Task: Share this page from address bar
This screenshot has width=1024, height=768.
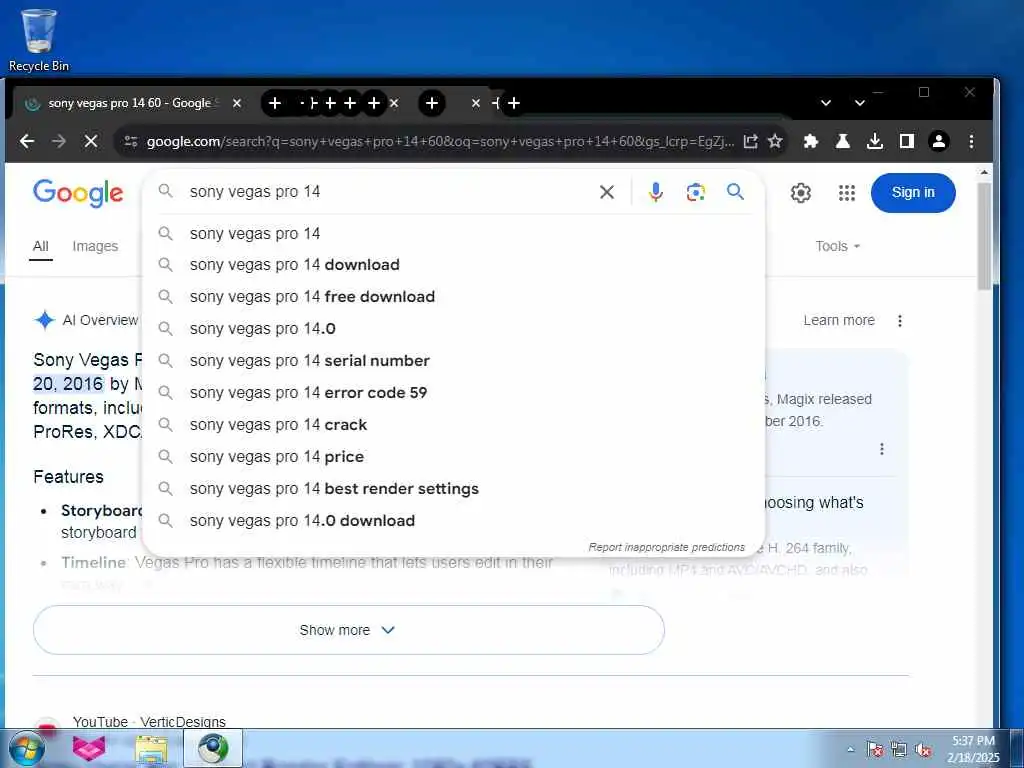Action: [x=750, y=141]
